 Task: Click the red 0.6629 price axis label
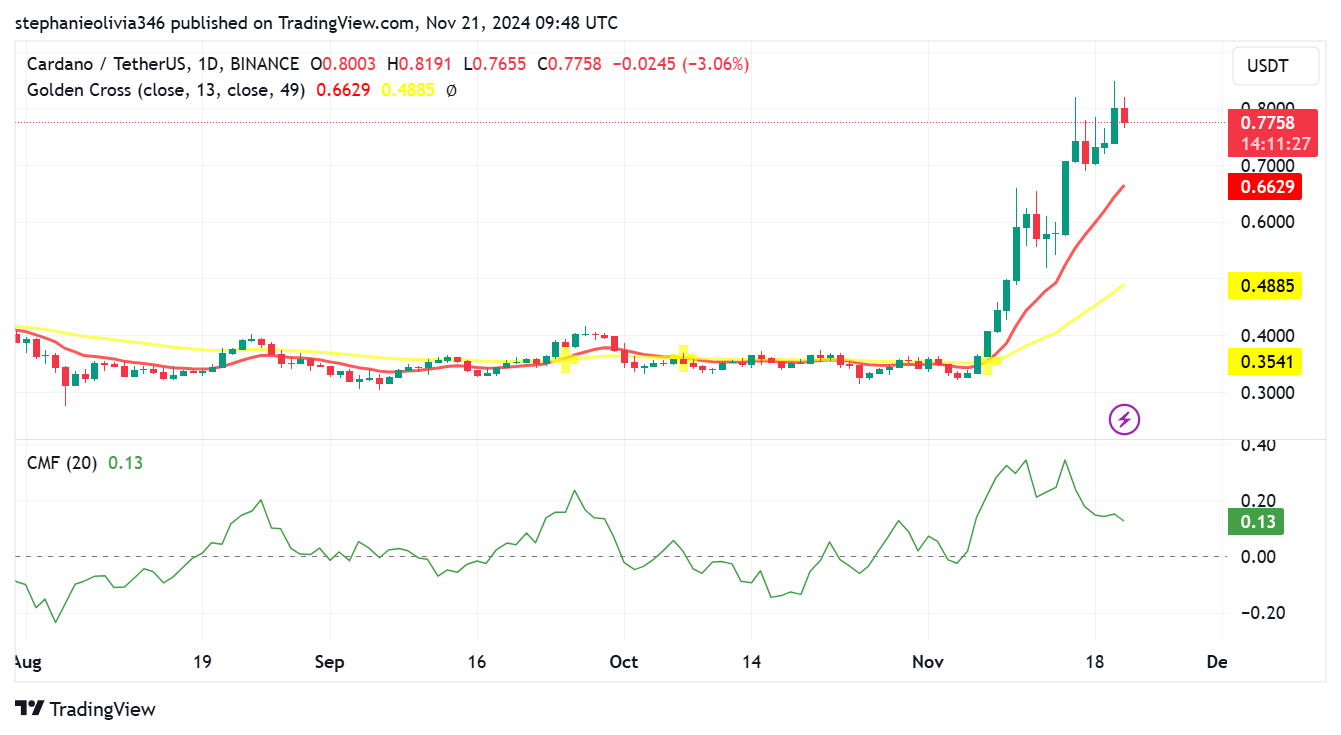pos(1267,186)
